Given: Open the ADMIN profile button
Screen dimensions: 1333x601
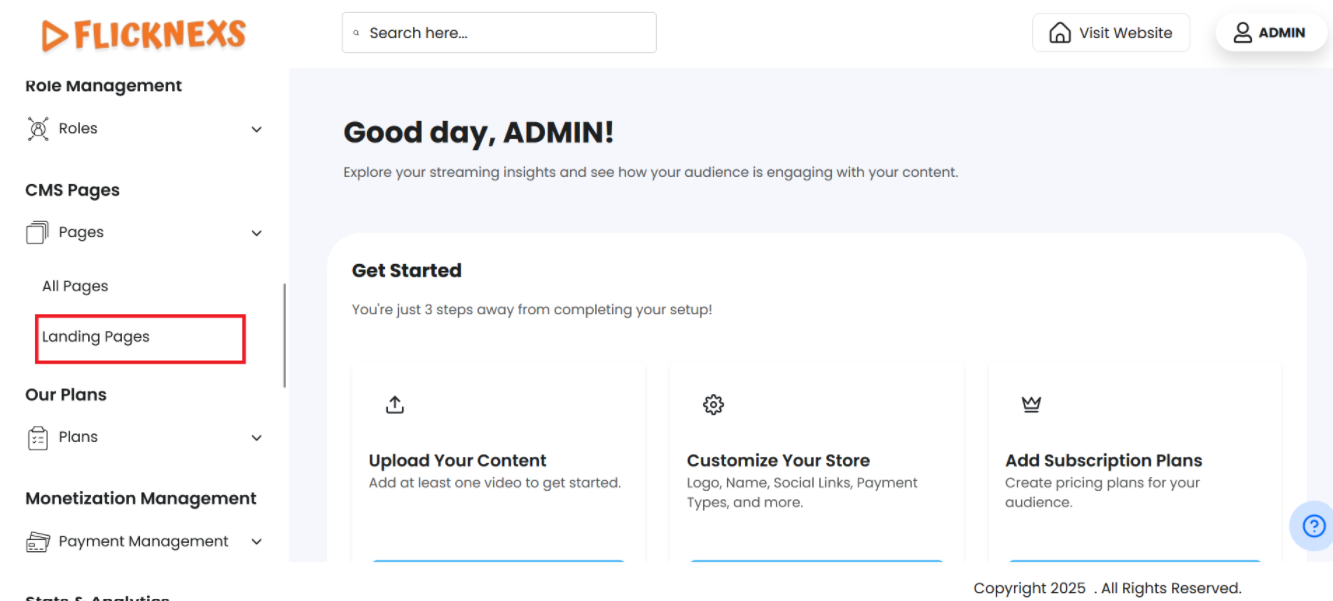Looking at the screenshot, I should 1270,33.
